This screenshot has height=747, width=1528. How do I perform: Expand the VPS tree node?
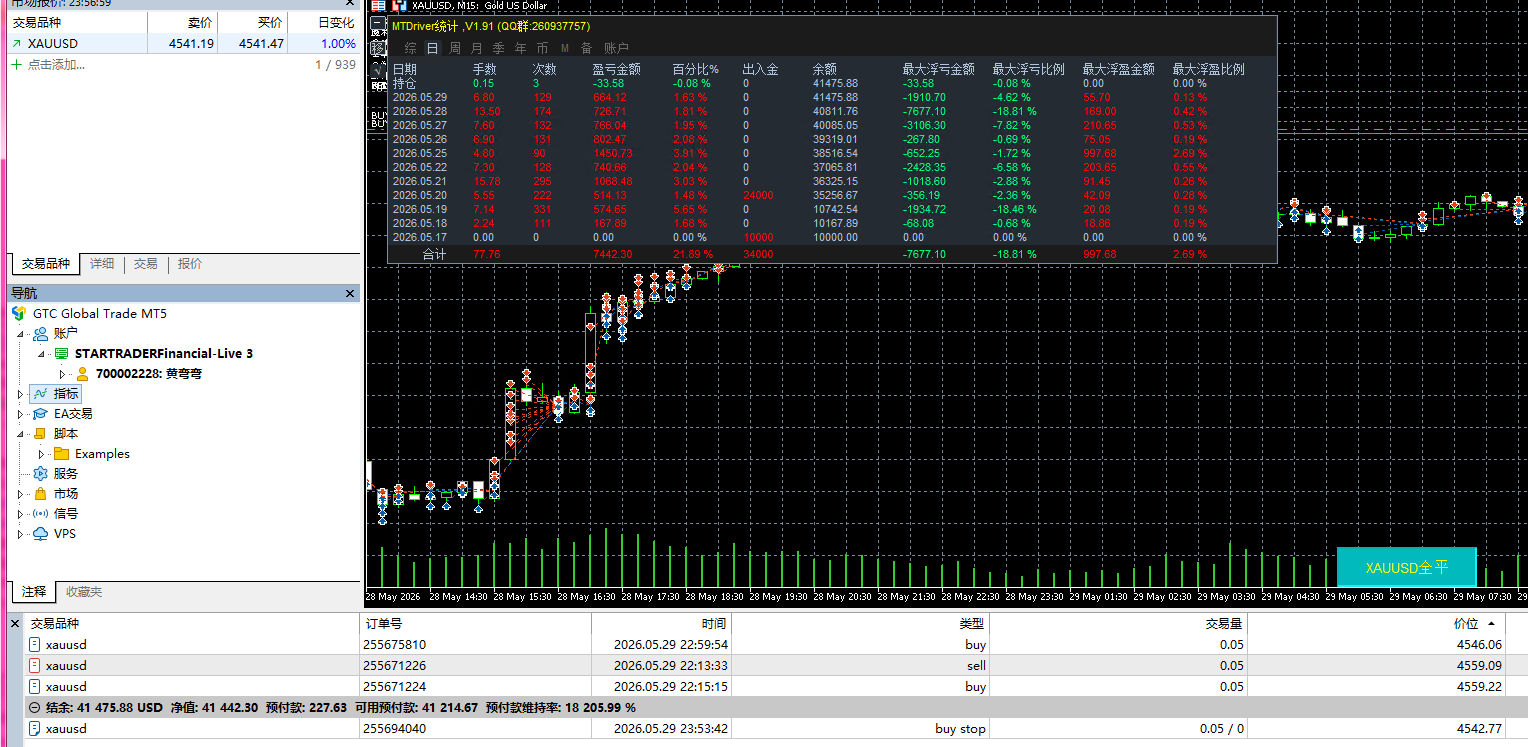pyautogui.click(x=21, y=534)
